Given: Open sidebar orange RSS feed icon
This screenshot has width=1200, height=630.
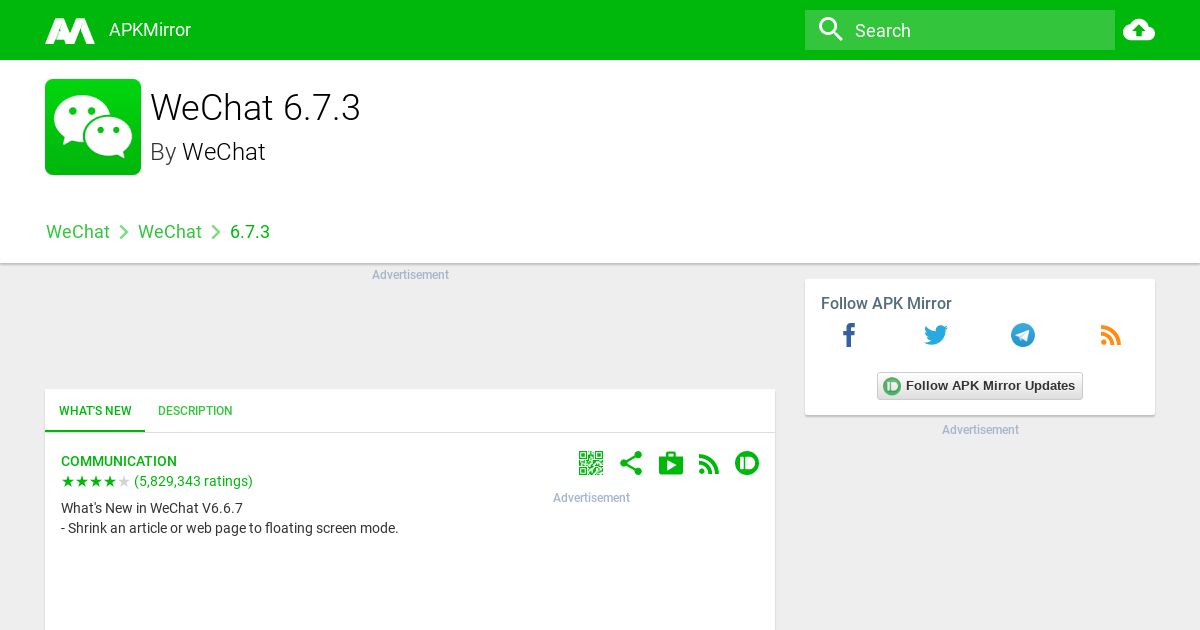Looking at the screenshot, I should 1110,335.
